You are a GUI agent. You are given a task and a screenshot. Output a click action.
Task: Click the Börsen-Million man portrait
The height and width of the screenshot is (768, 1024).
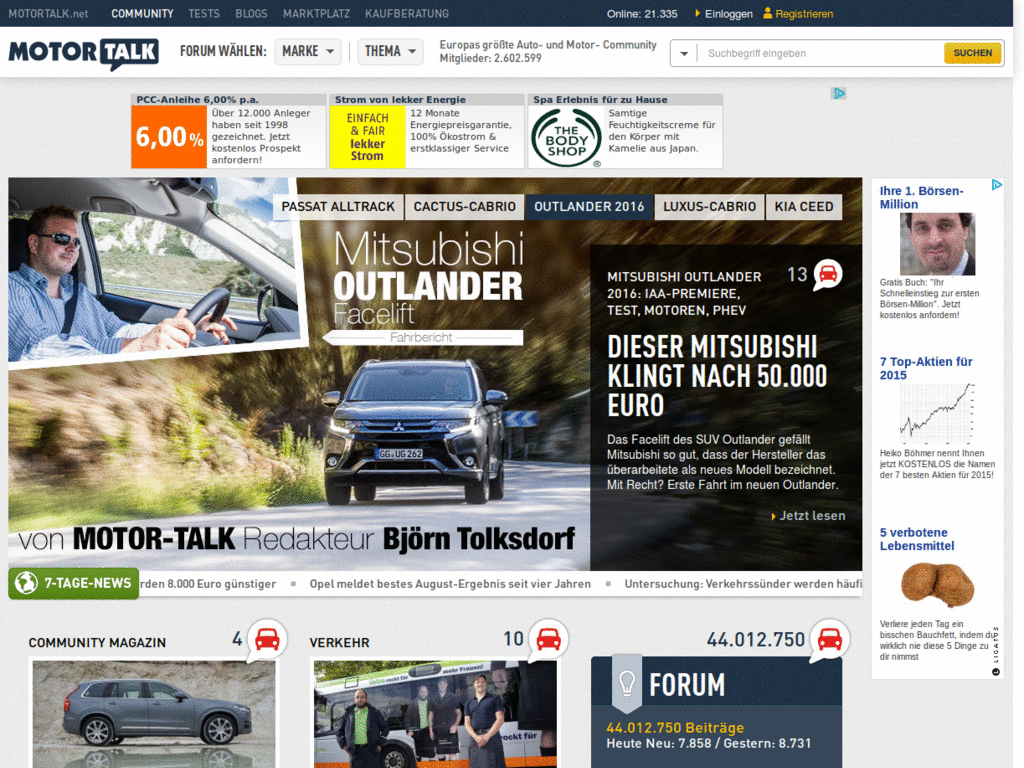tap(937, 244)
